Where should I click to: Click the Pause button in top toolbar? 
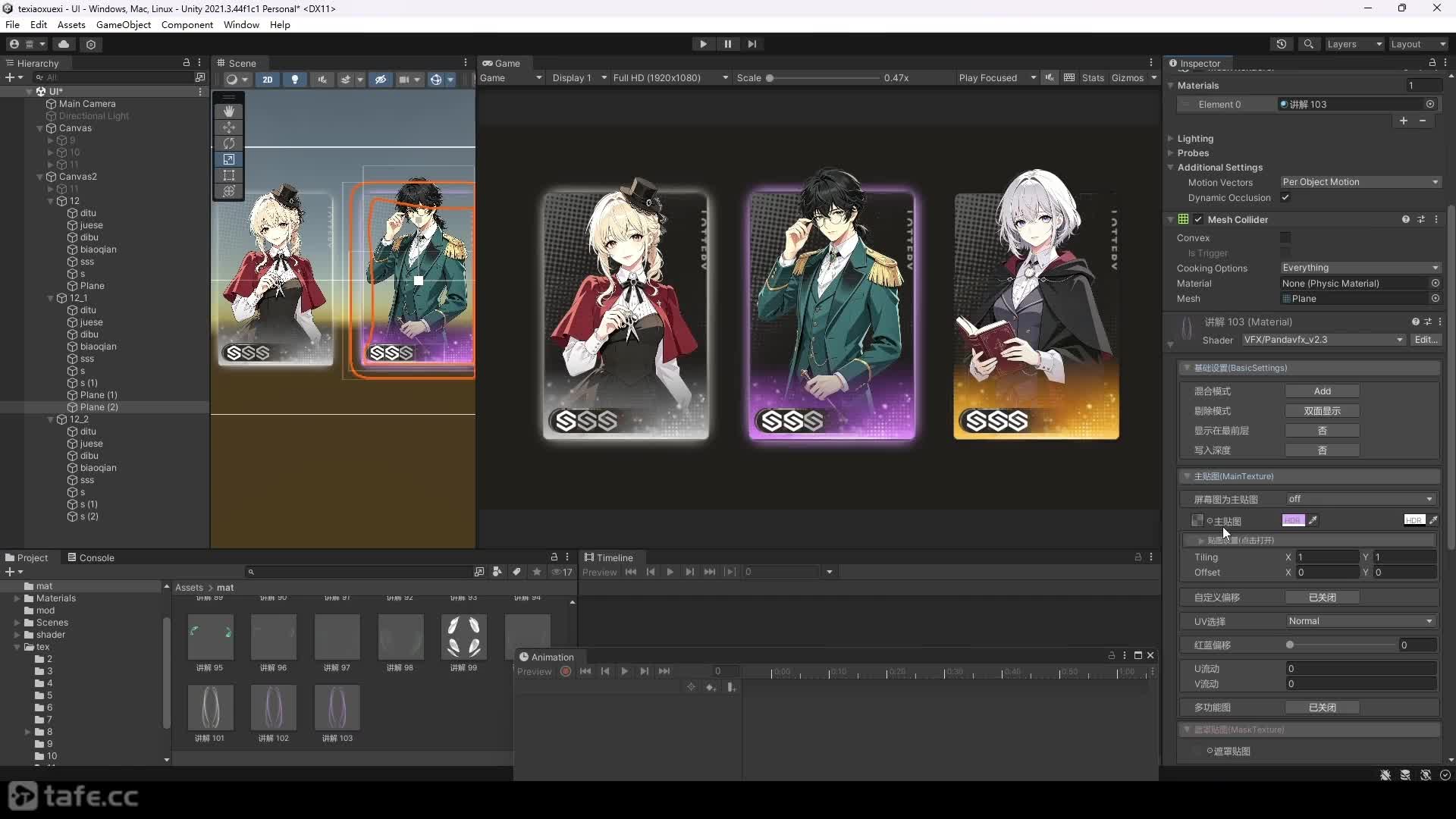coord(728,44)
